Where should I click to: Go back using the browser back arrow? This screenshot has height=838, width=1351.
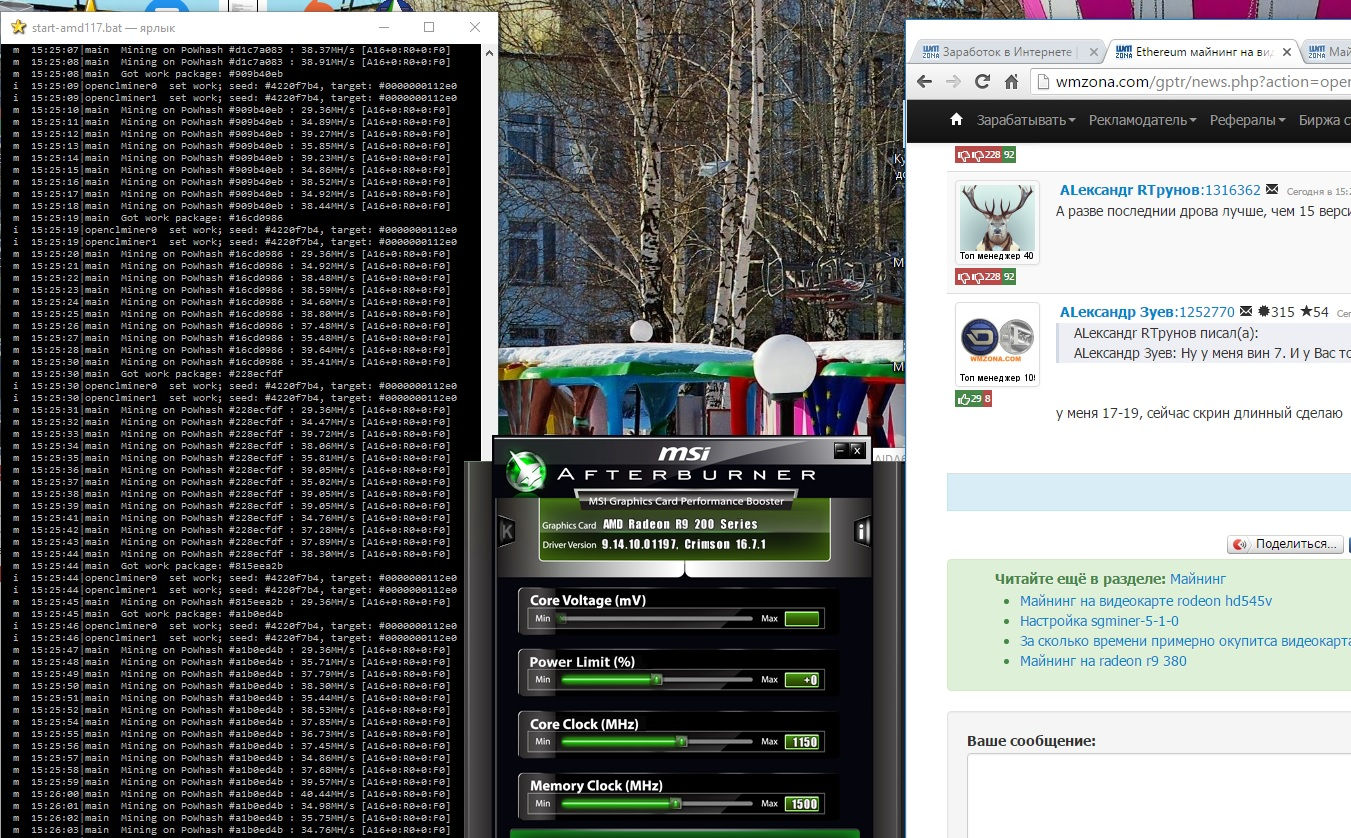point(925,82)
